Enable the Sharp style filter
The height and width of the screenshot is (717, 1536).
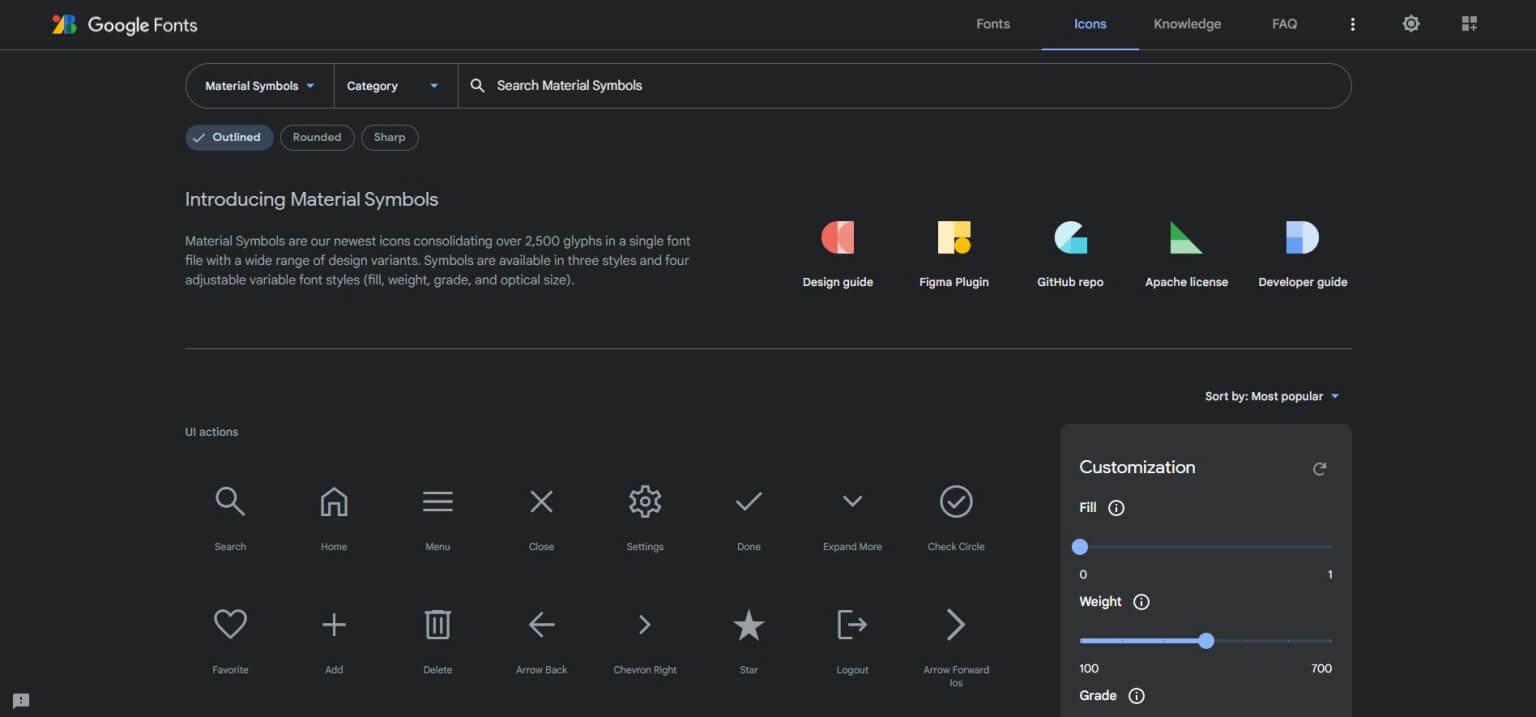point(390,137)
